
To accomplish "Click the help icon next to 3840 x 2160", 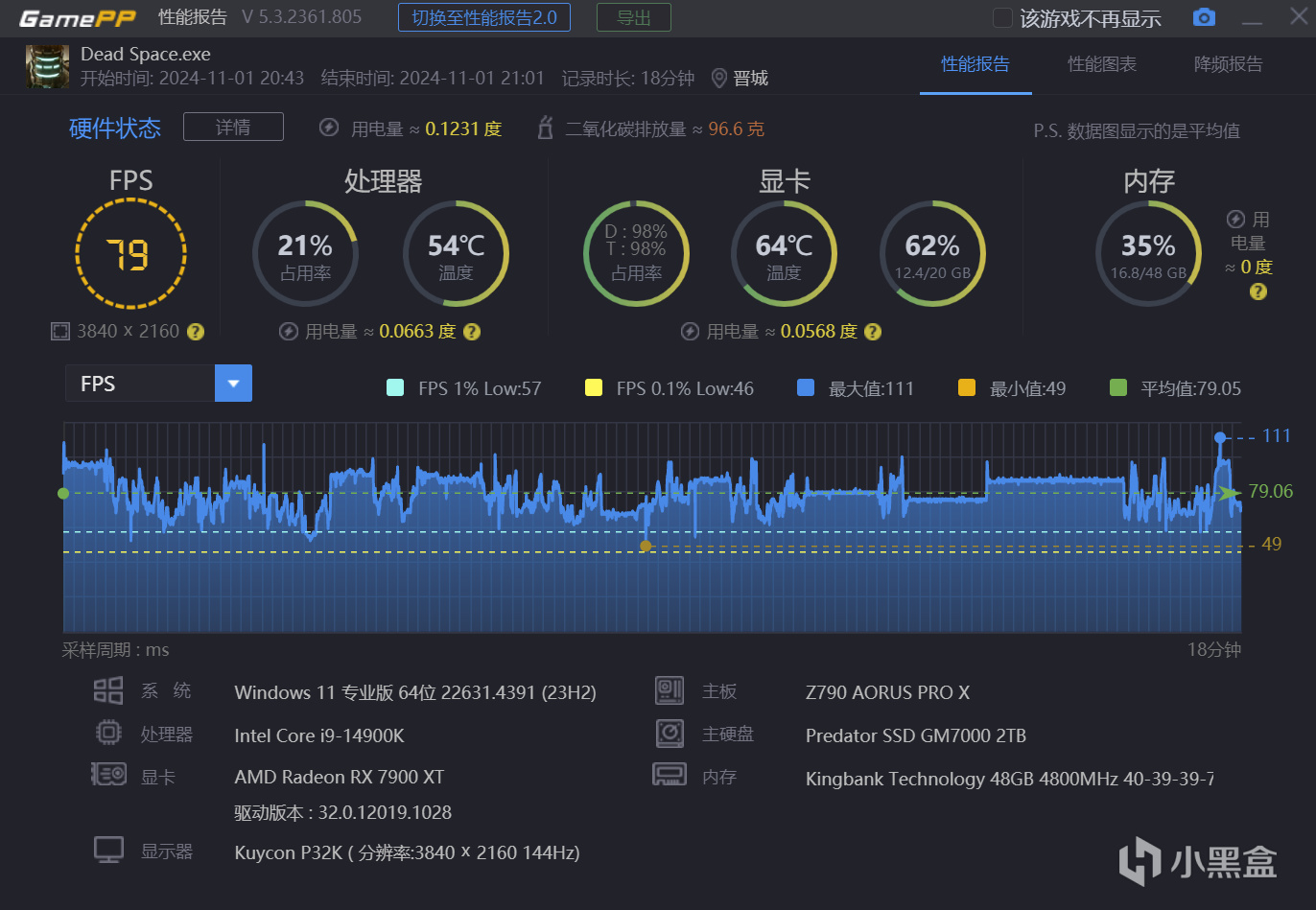I will click(x=196, y=332).
